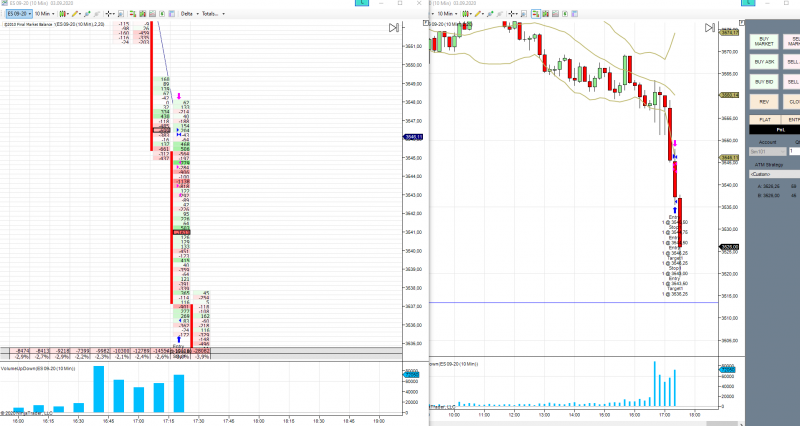This screenshot has width=800, height=426.
Task: Open the Account Sim101 dropdown
Action: coord(767,152)
